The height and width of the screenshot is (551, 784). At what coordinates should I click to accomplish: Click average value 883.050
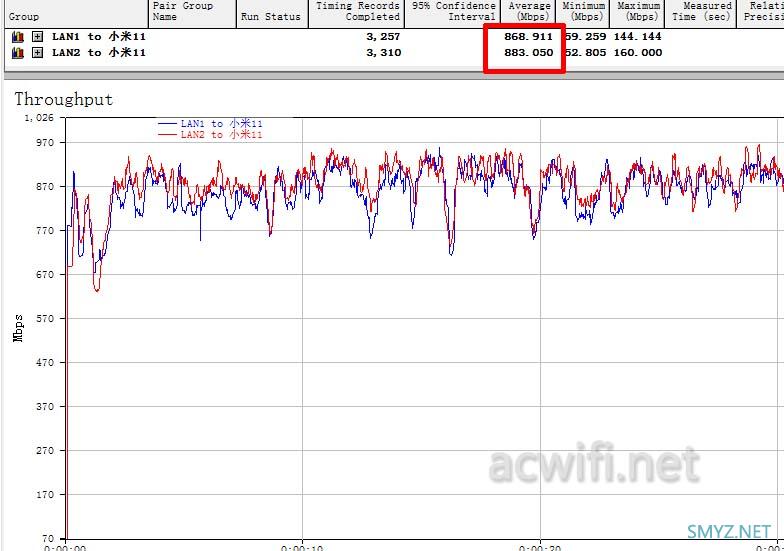coord(528,52)
